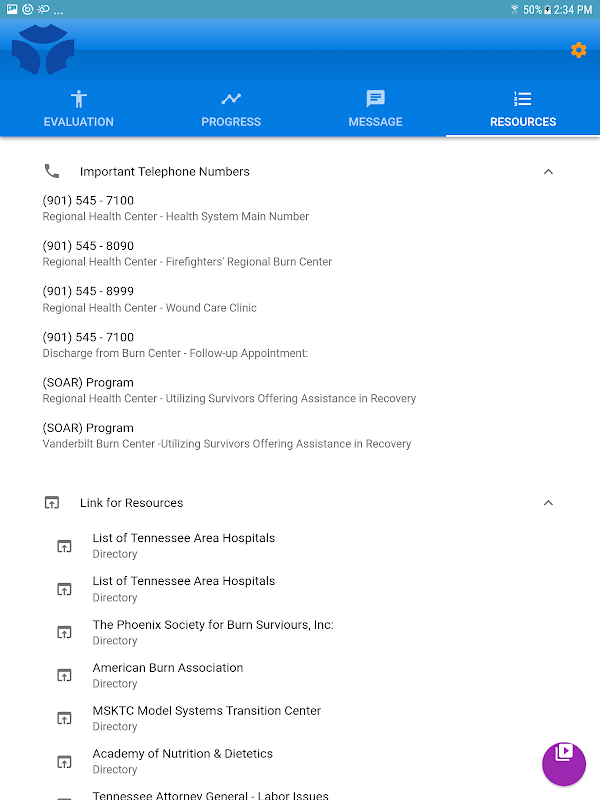Switch to the Evaluation tab
This screenshot has height=800, width=600.
78,109
